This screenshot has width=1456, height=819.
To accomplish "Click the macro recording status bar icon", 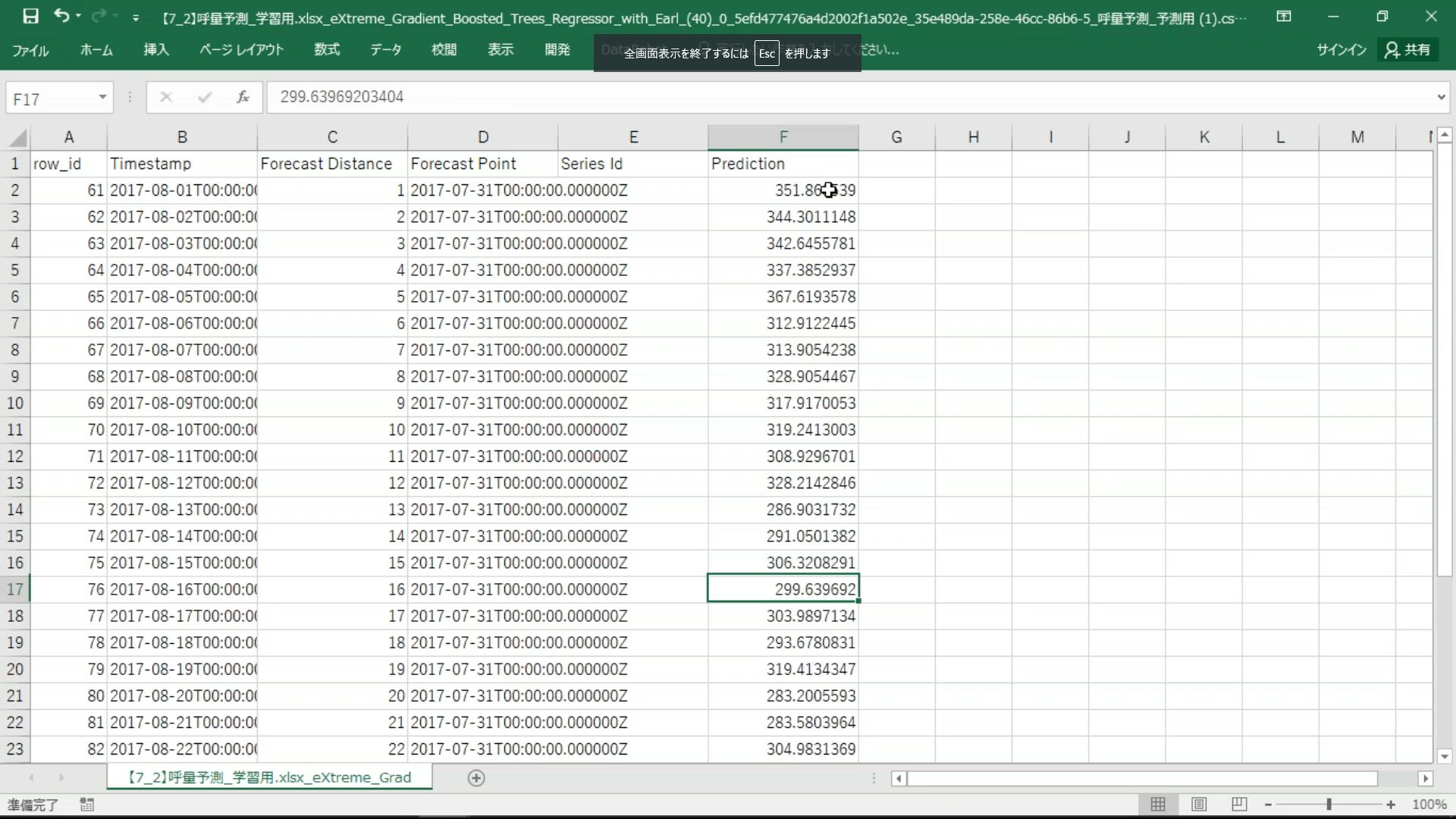I will point(86,805).
